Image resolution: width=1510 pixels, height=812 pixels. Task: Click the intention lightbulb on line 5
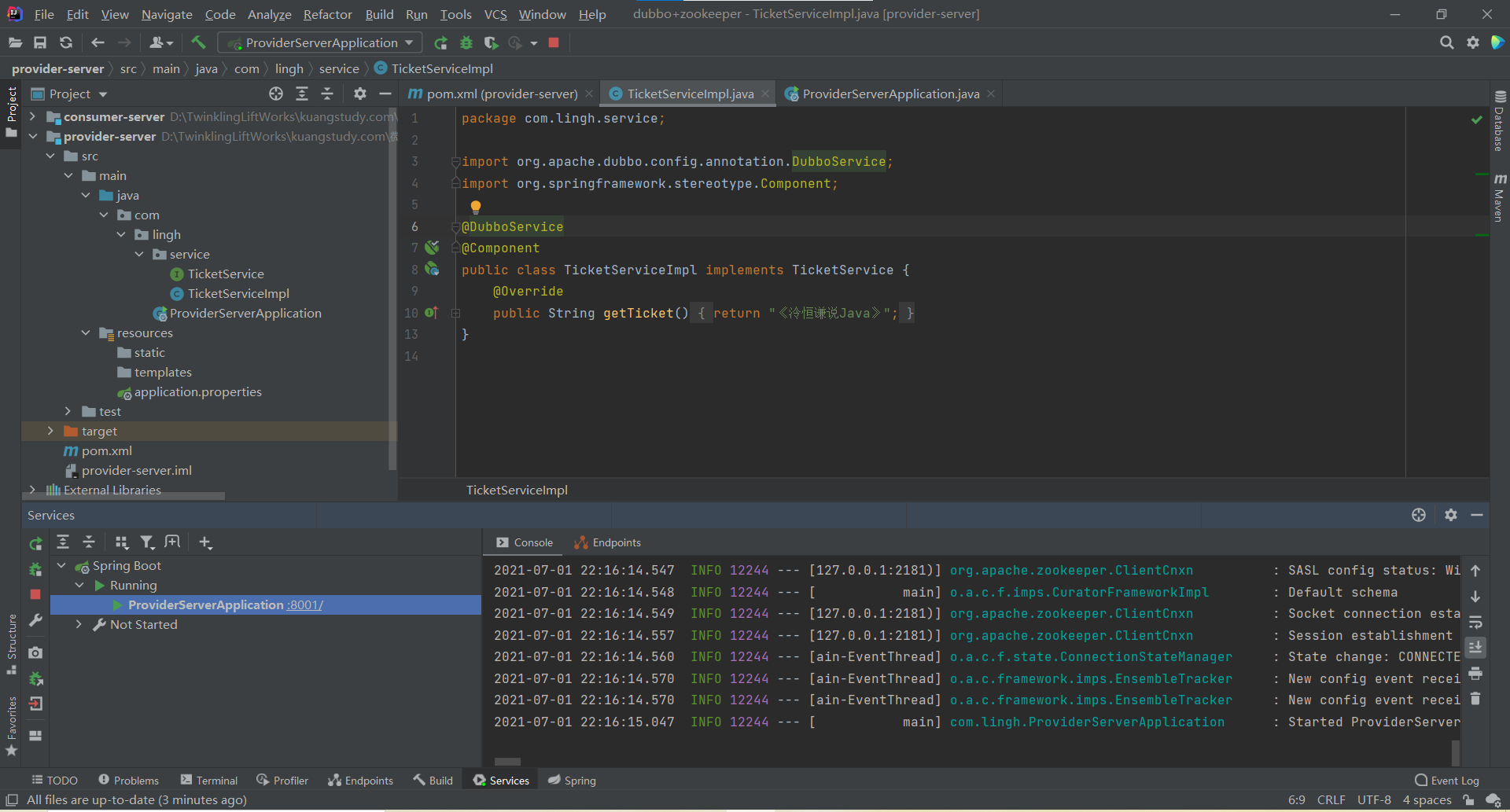pos(475,207)
